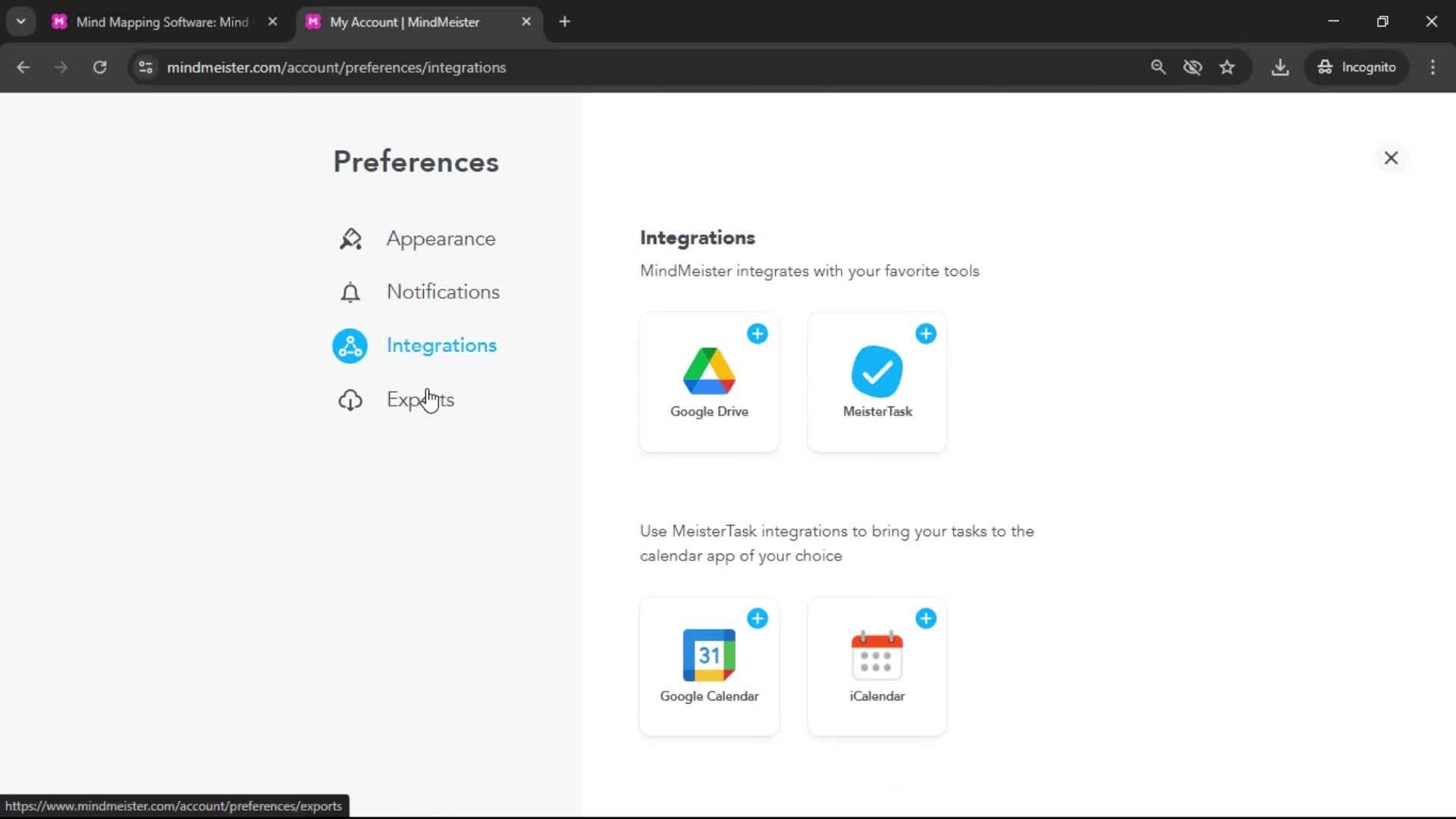Open Appearance preferences paintbrush icon
The width and height of the screenshot is (1456, 819).
350,239
